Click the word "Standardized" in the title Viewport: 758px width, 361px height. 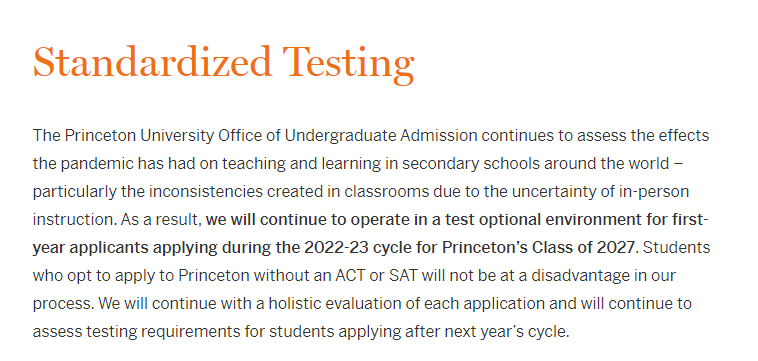tap(152, 61)
